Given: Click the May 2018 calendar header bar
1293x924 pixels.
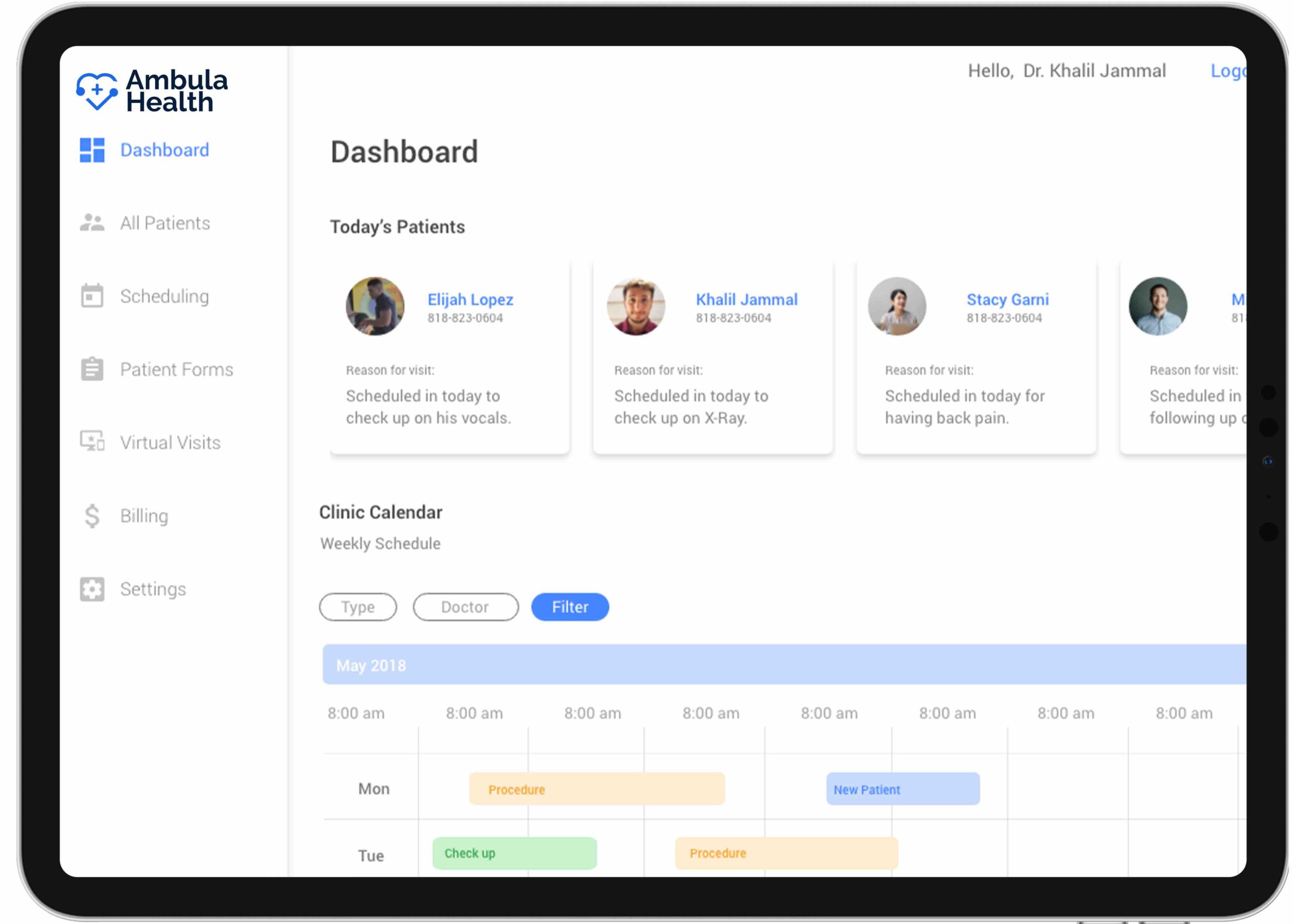Looking at the screenshot, I should pos(784,664).
